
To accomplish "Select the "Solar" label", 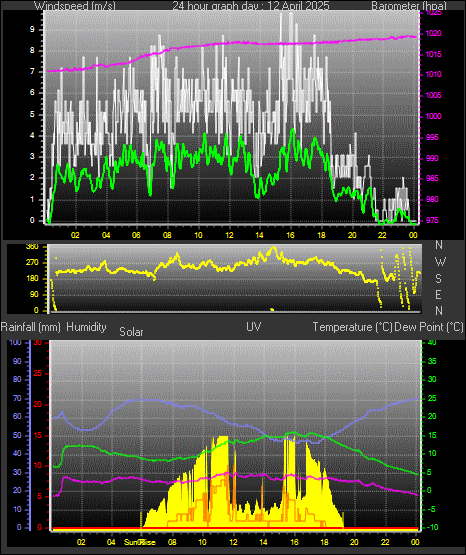I will coord(131,332).
